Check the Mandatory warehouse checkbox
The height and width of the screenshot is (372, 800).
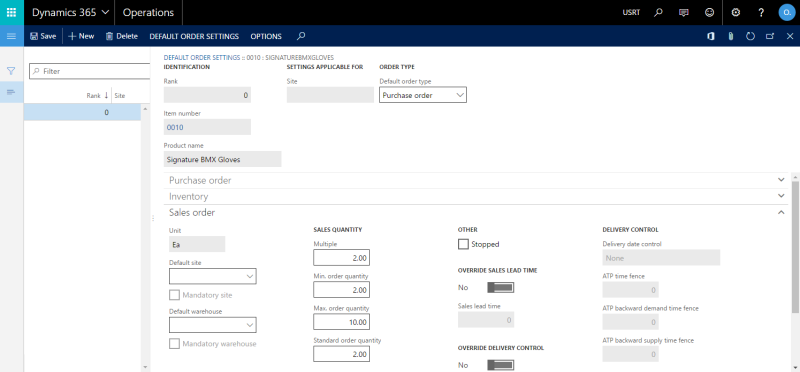click(174, 343)
